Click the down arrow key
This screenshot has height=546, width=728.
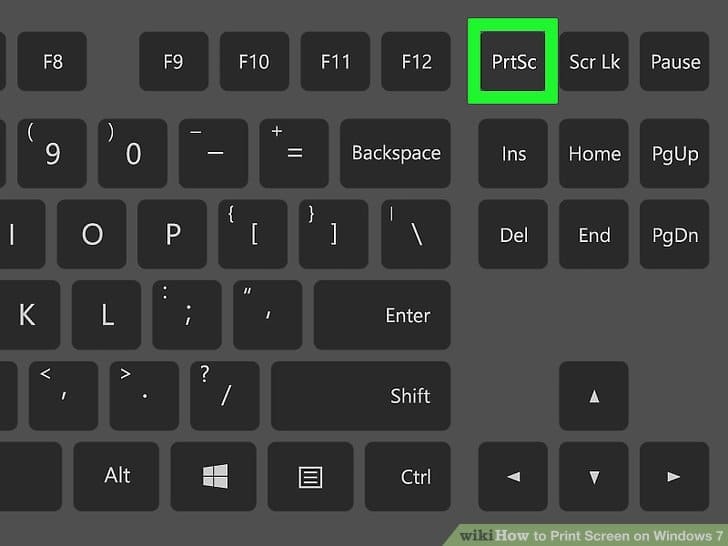coord(594,476)
